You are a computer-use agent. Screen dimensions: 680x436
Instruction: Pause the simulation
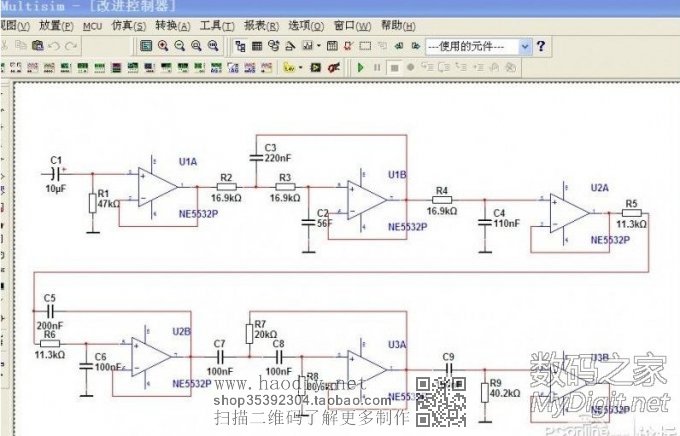pyautogui.click(x=378, y=67)
